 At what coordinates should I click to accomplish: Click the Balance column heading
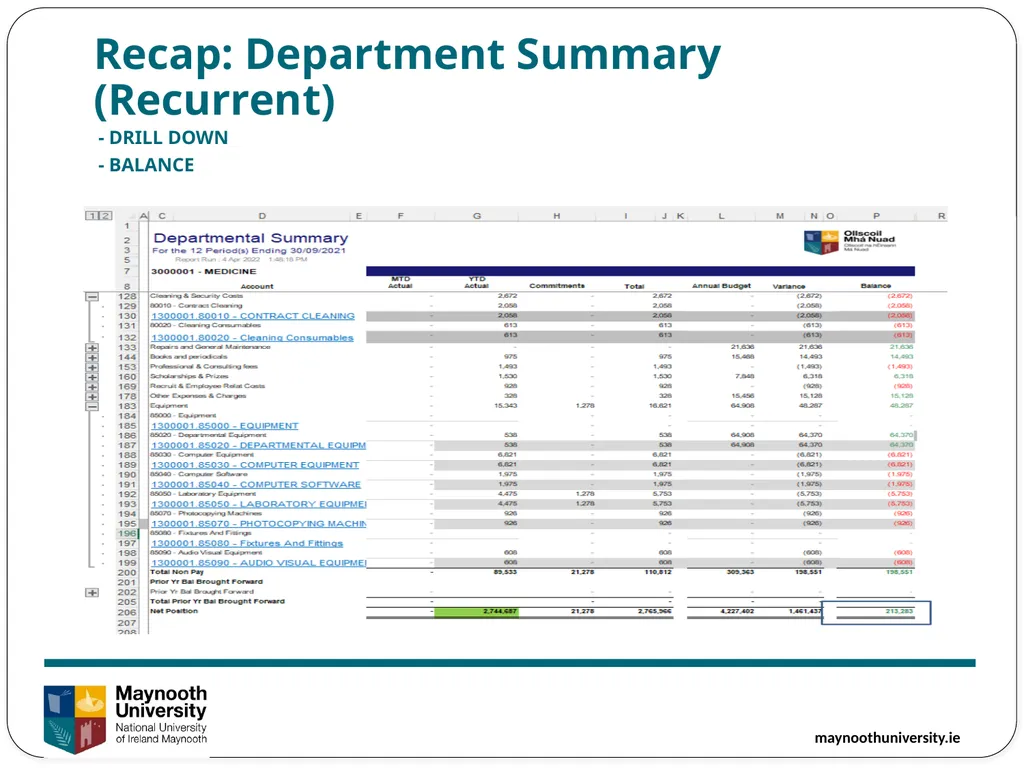[876, 286]
